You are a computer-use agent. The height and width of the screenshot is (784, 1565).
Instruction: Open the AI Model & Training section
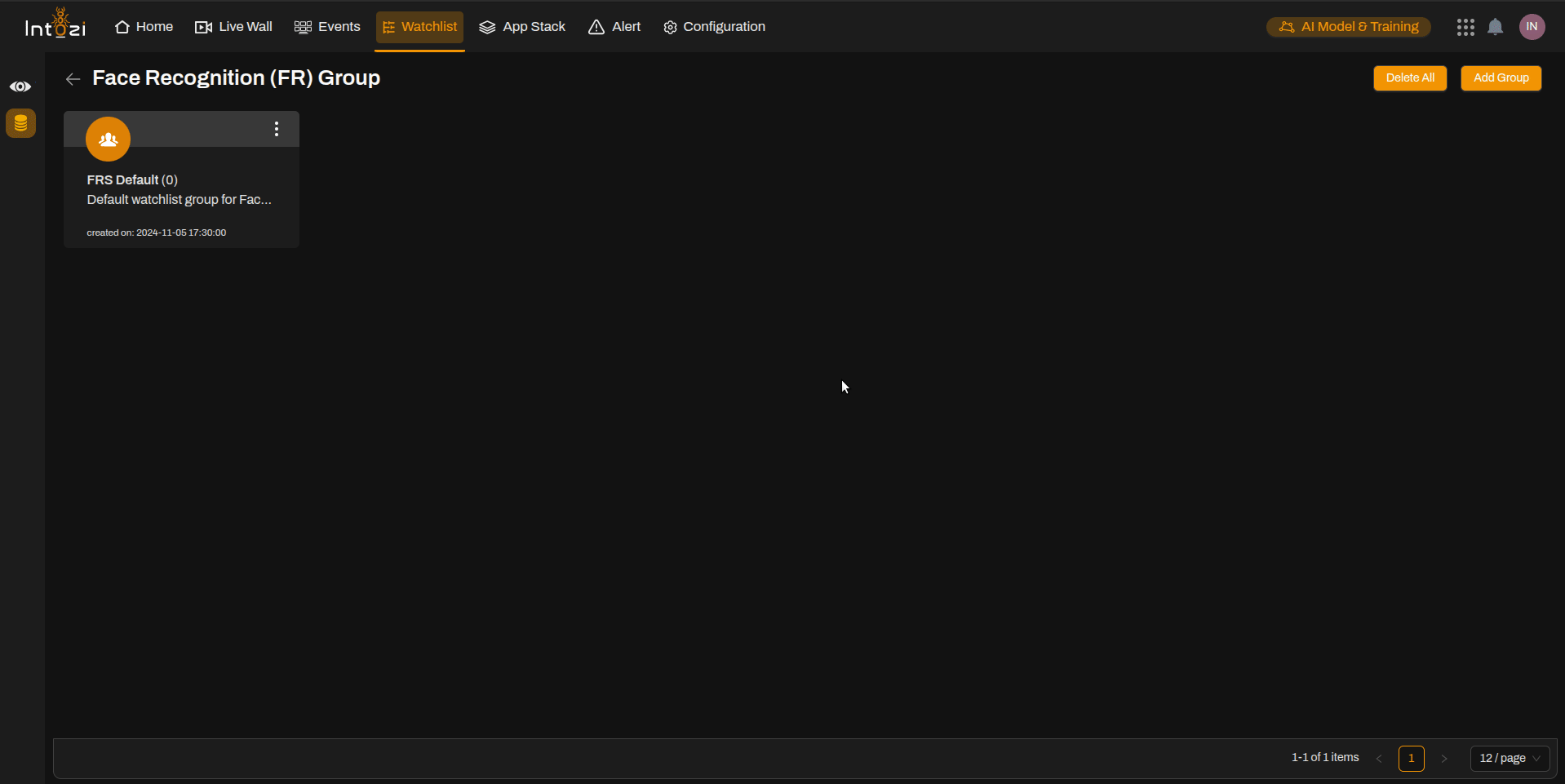[1348, 26]
